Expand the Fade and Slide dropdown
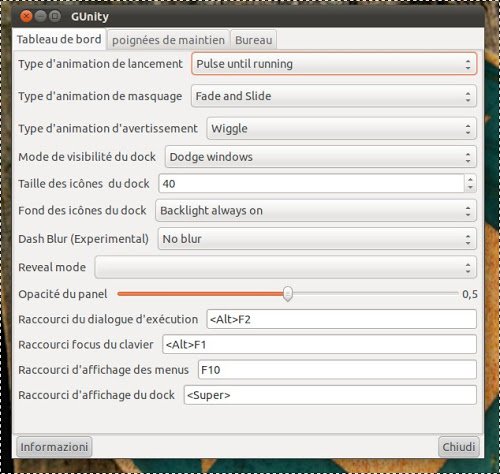The height and width of the screenshot is (474, 500). [x=334, y=96]
